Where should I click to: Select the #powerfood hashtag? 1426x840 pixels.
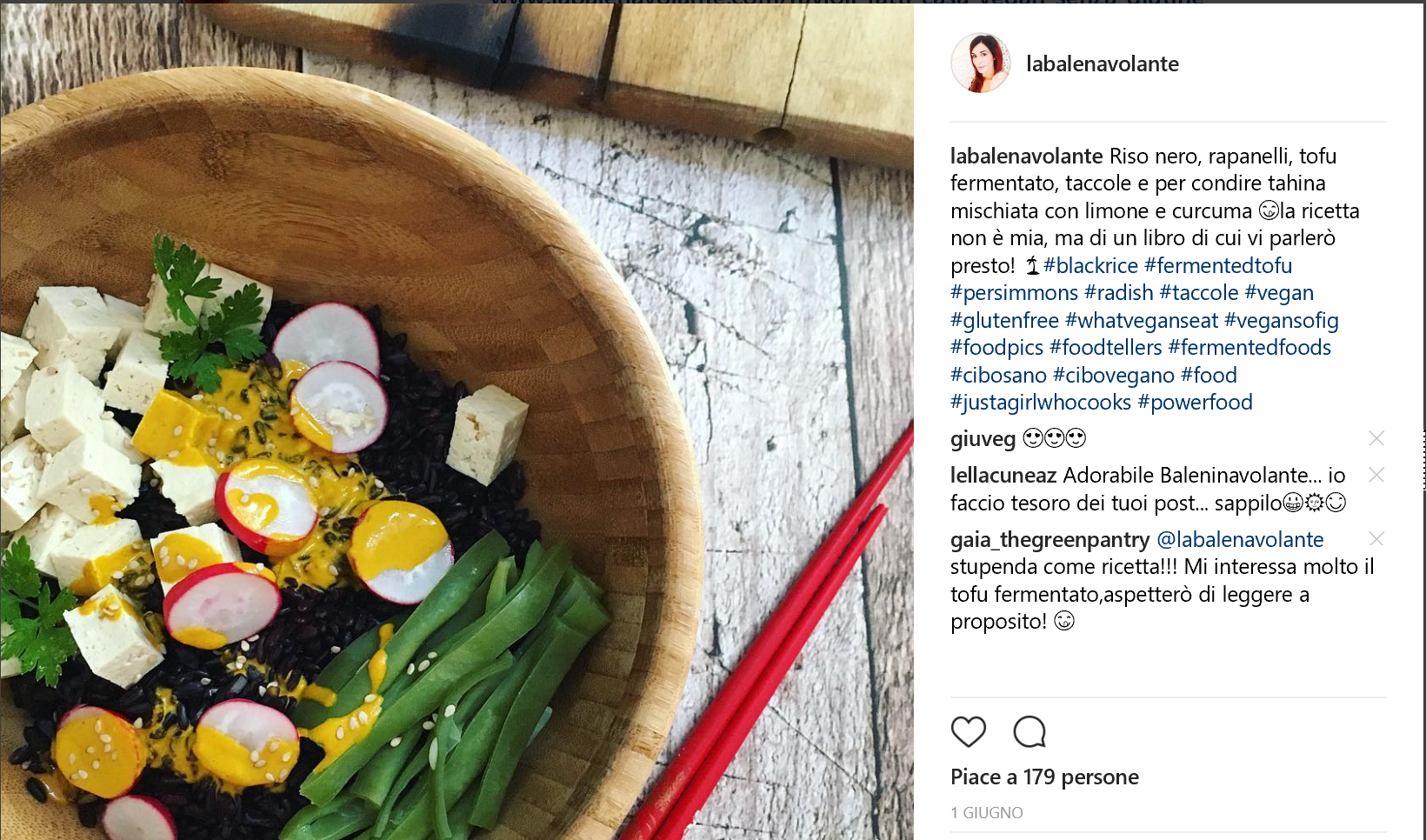(1195, 403)
